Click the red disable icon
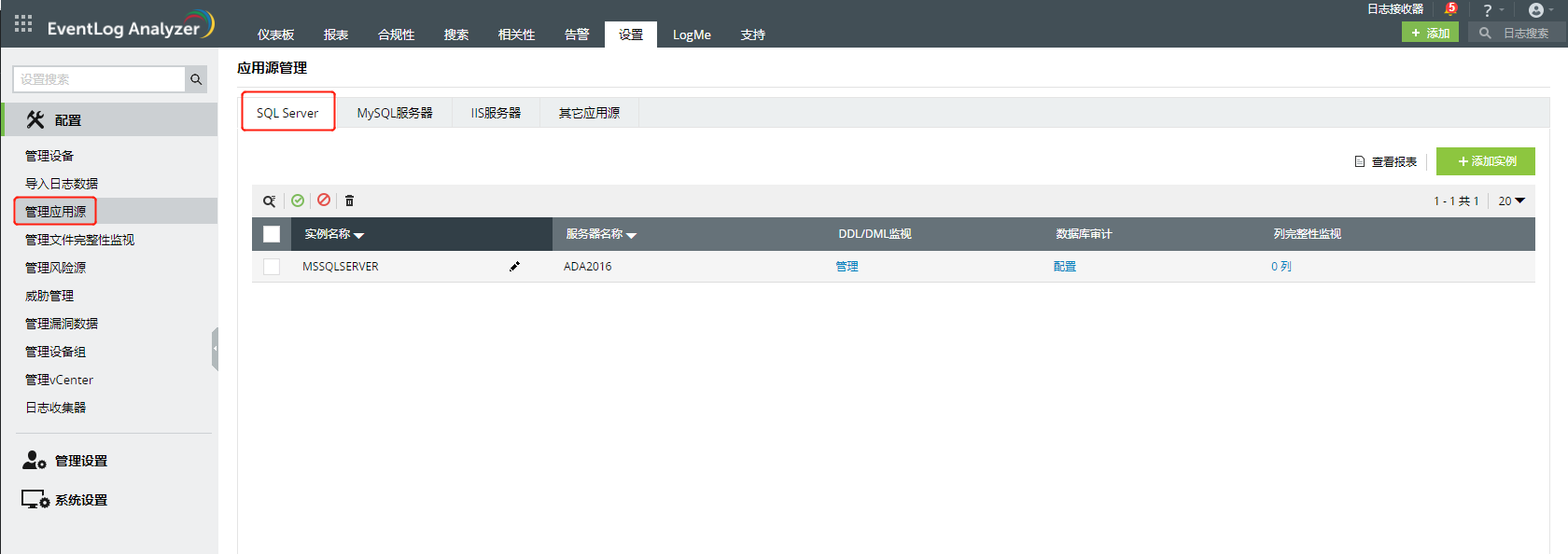Viewport: 1568px width, 554px height. coord(324,200)
